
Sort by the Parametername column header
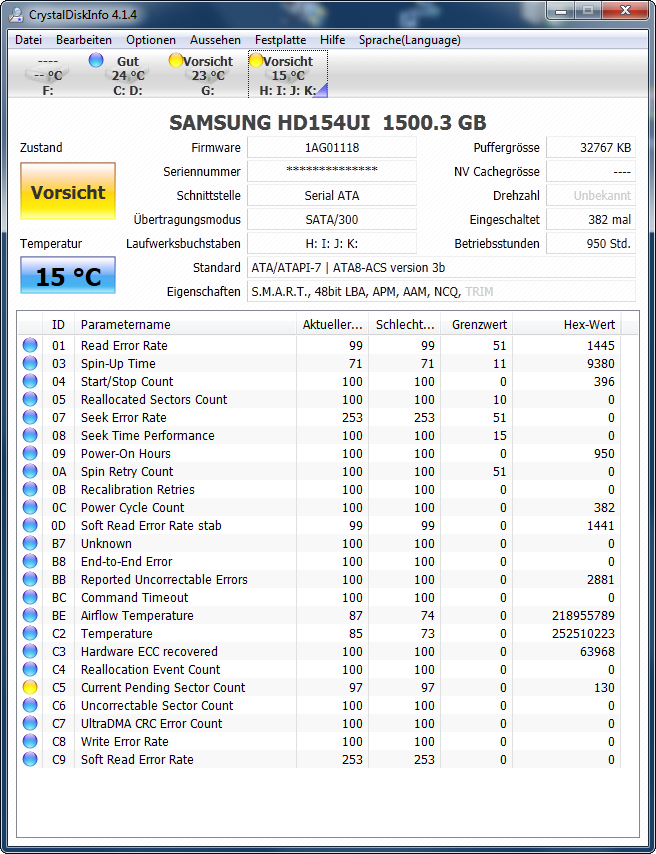tap(185, 325)
